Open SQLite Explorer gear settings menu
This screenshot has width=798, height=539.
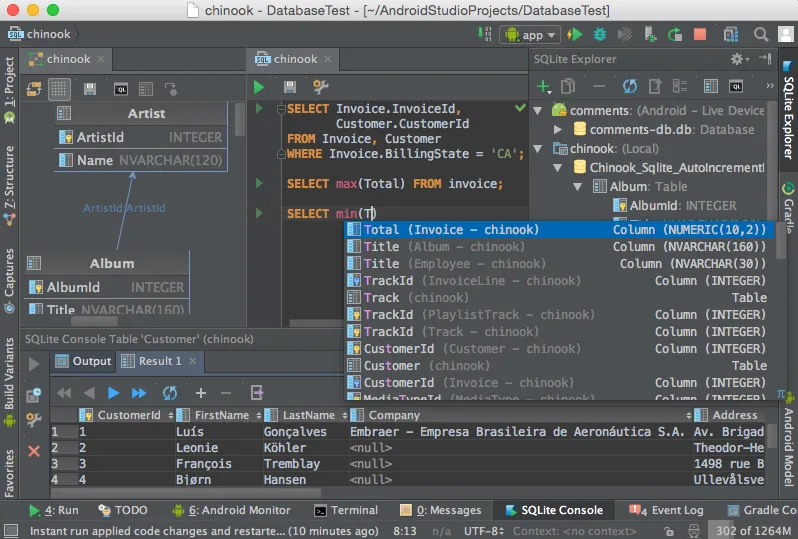tap(739, 59)
